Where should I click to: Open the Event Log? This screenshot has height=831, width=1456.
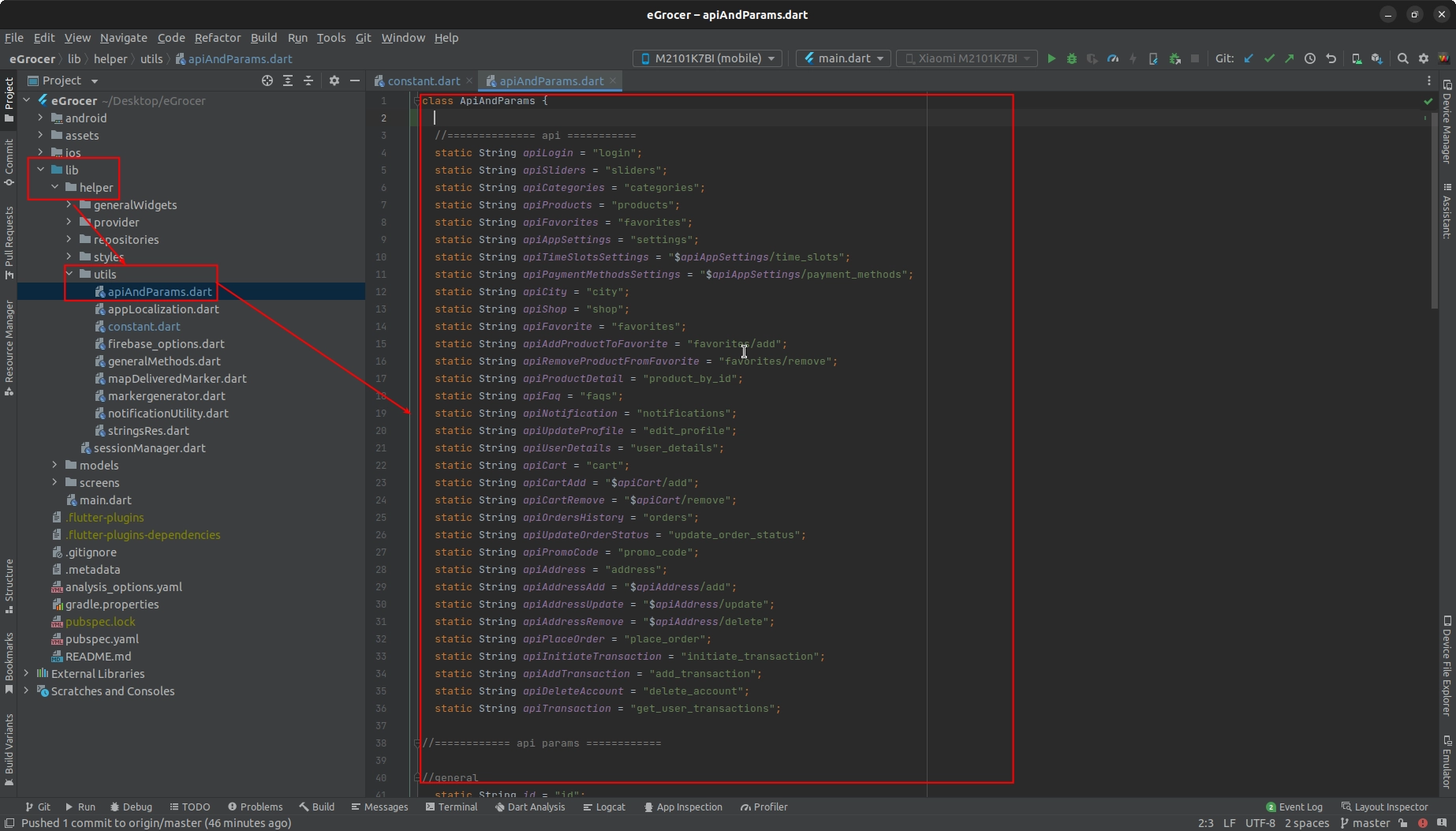click(1294, 807)
